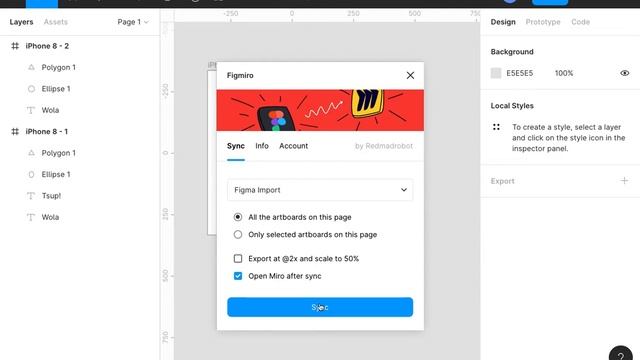This screenshot has height=360, width=640.
Task: Close the Figmiro plugin dialog
Action: coord(410,75)
